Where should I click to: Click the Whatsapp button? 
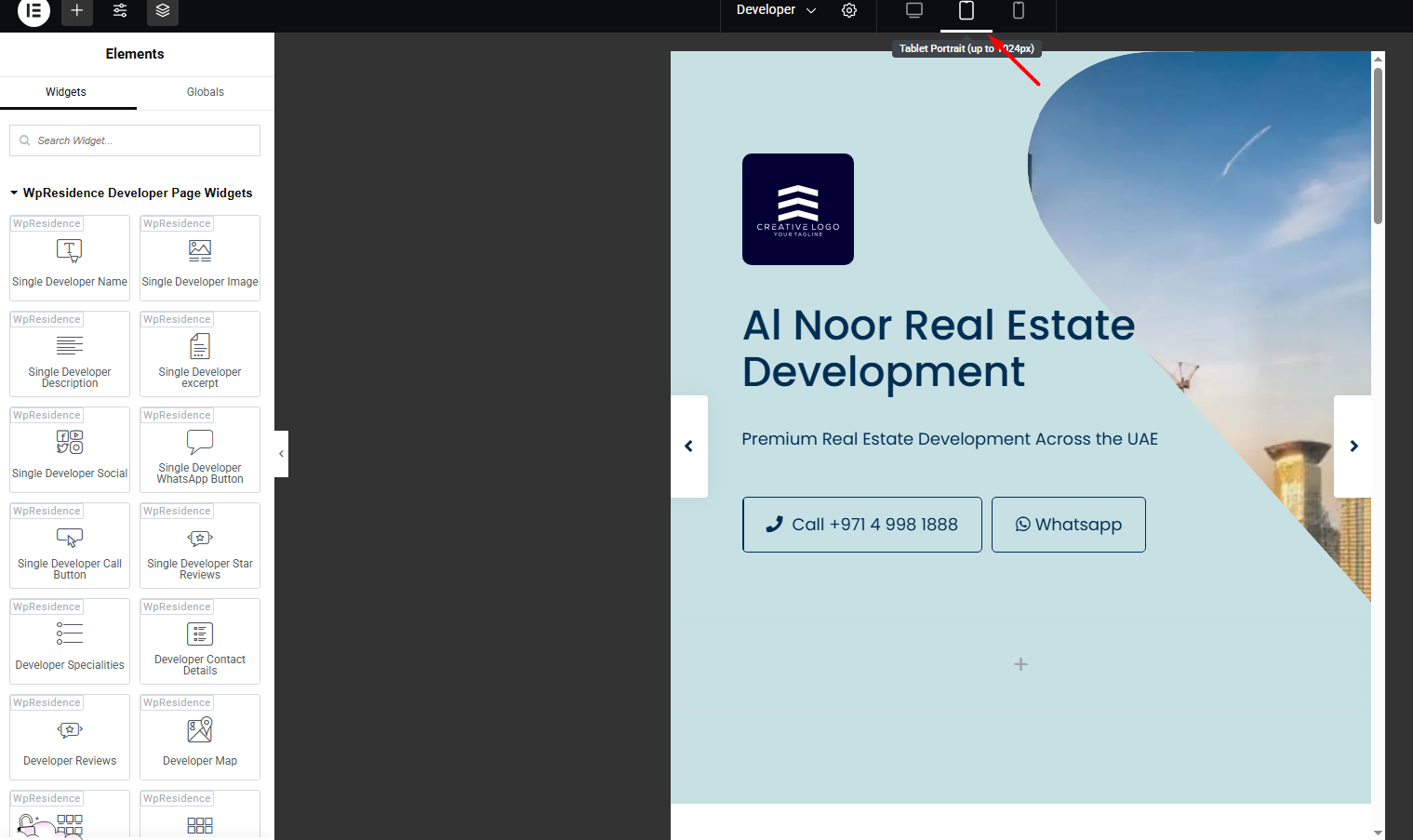click(x=1068, y=525)
